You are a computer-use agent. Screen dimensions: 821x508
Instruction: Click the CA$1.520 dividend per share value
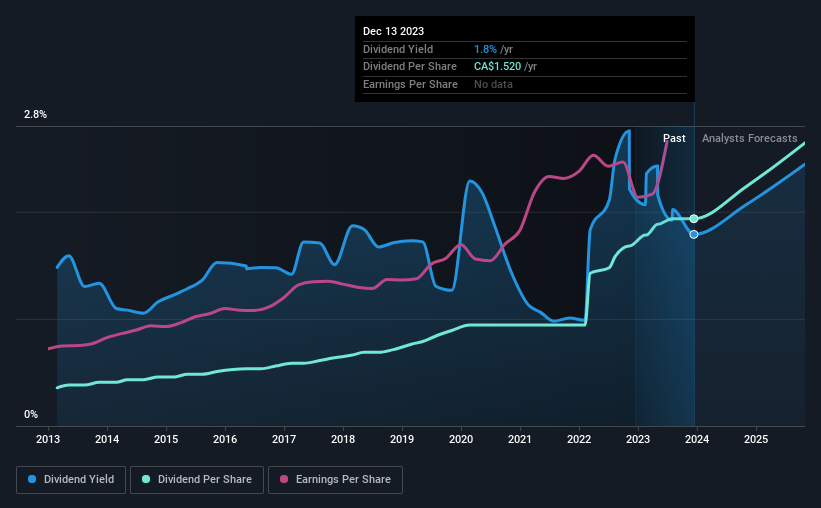[497, 67]
